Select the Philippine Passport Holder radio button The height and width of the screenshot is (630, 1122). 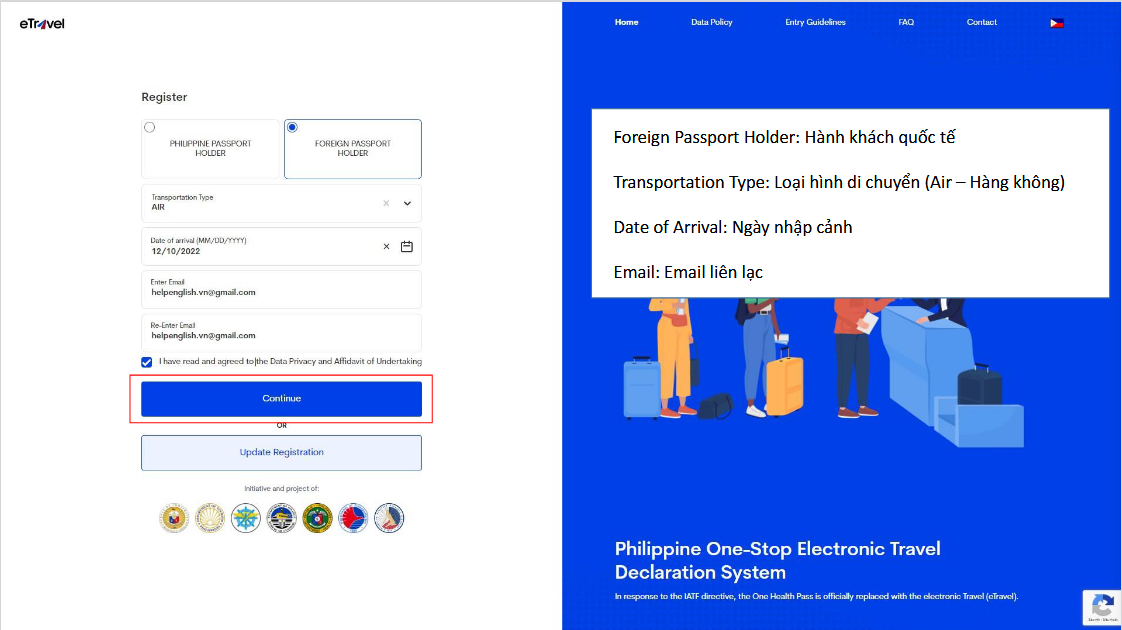click(x=150, y=127)
